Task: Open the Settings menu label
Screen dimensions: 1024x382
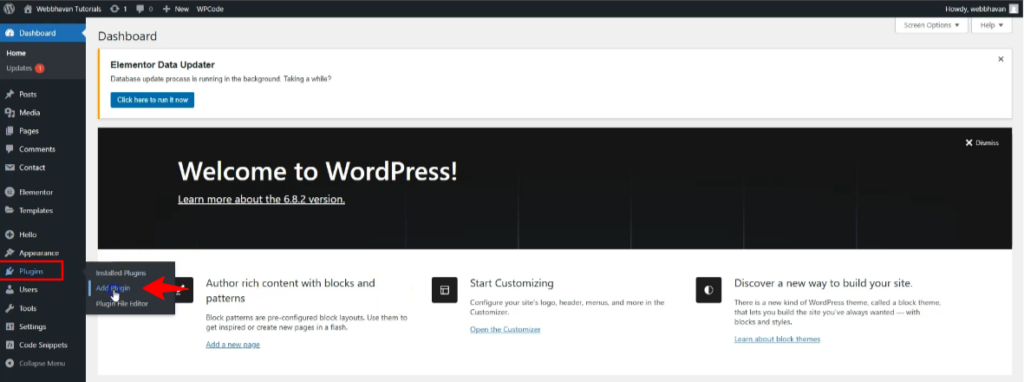Action: coord(33,326)
